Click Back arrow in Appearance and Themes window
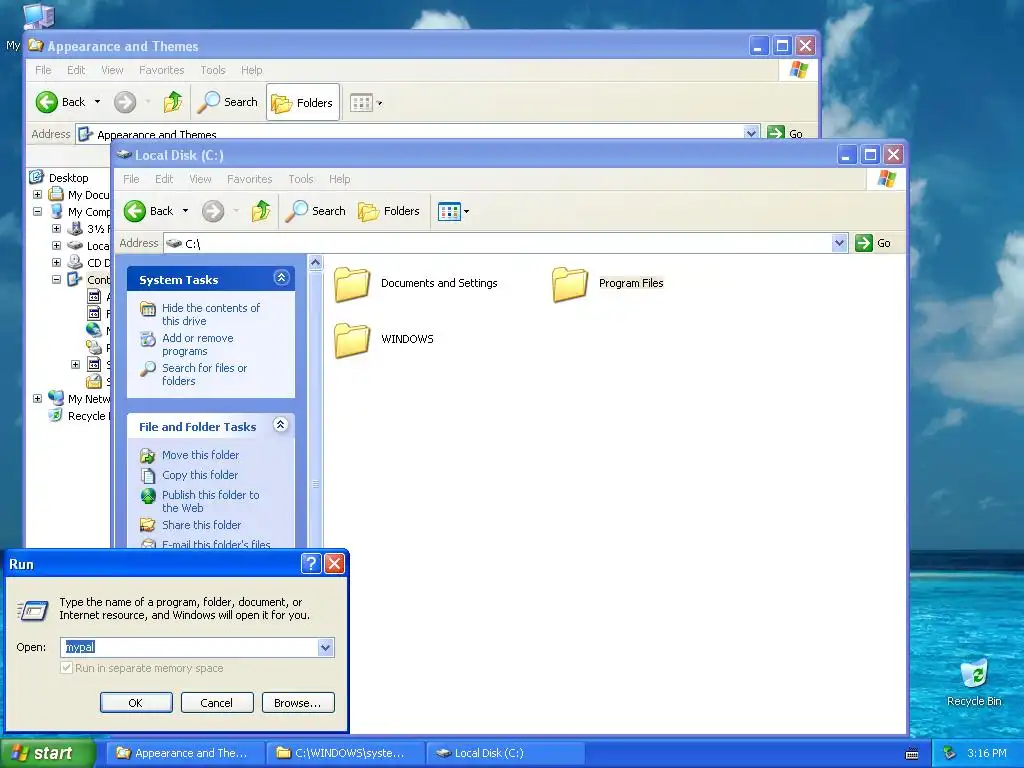The image size is (1024, 768). tap(47, 102)
